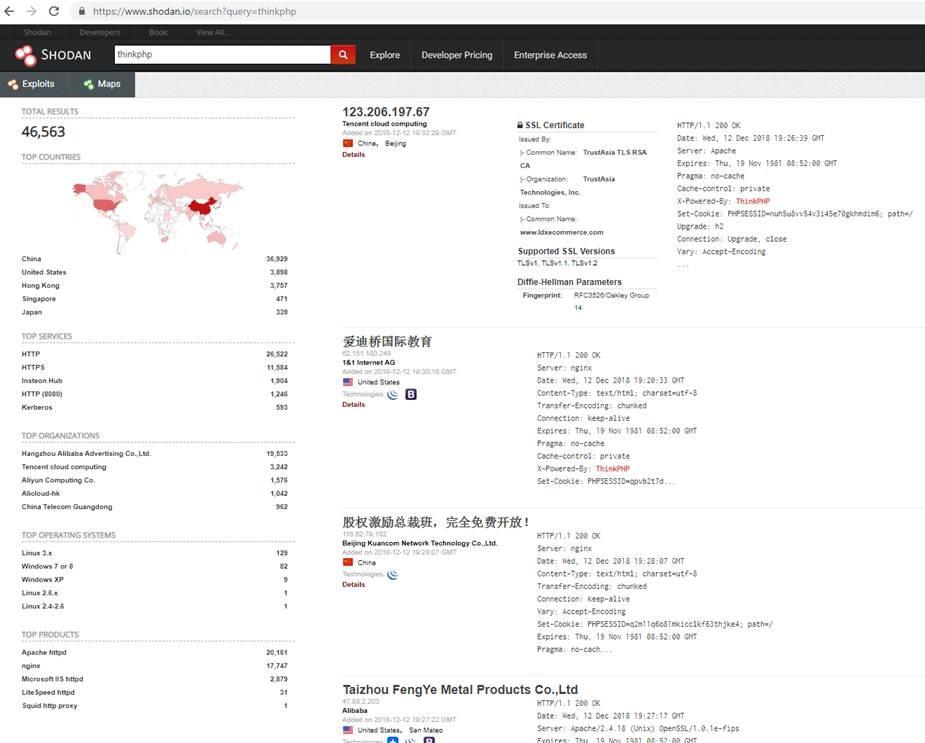Click the jQuery icon under Beijing Kuancom
Viewport: 925px width, 743px height.
(x=392, y=574)
